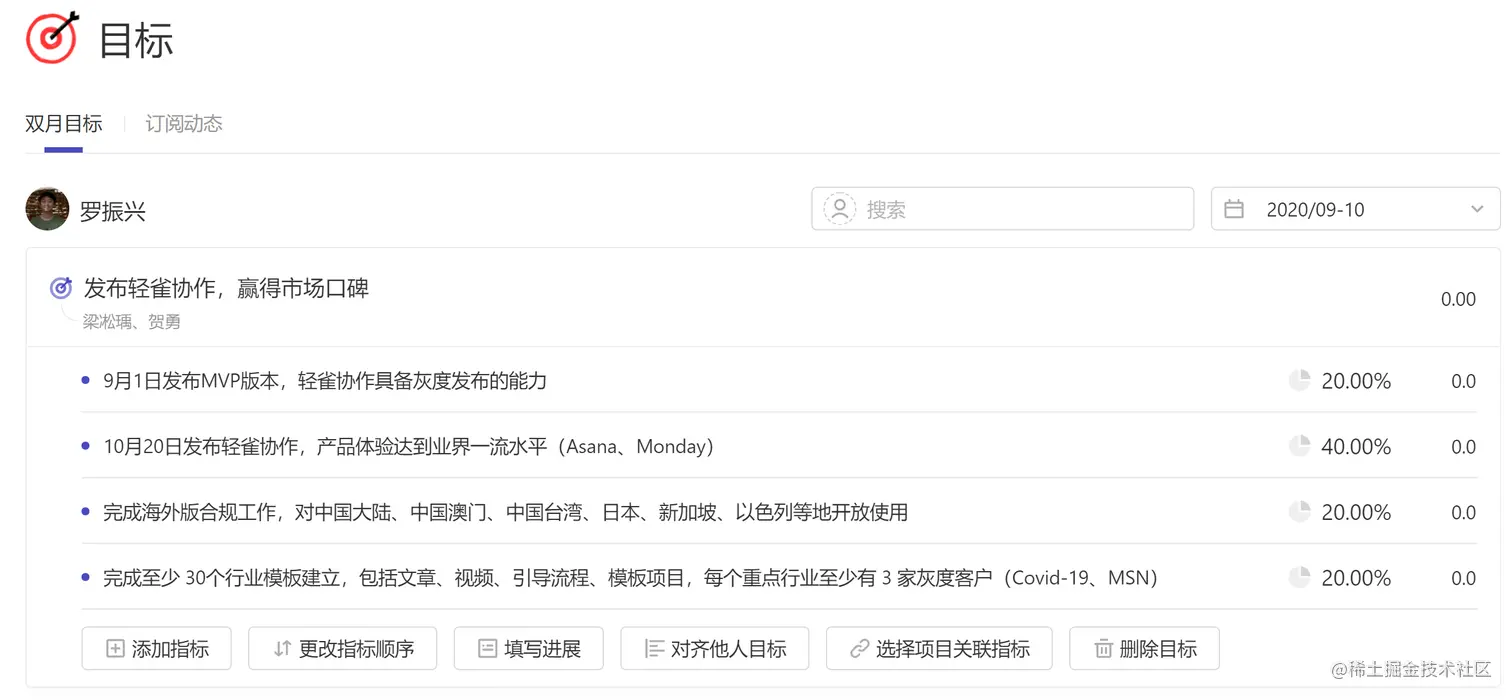Screen dimensions: 1512x700
Task: Click the 选择项目关联指标 button
Action: click(939, 649)
